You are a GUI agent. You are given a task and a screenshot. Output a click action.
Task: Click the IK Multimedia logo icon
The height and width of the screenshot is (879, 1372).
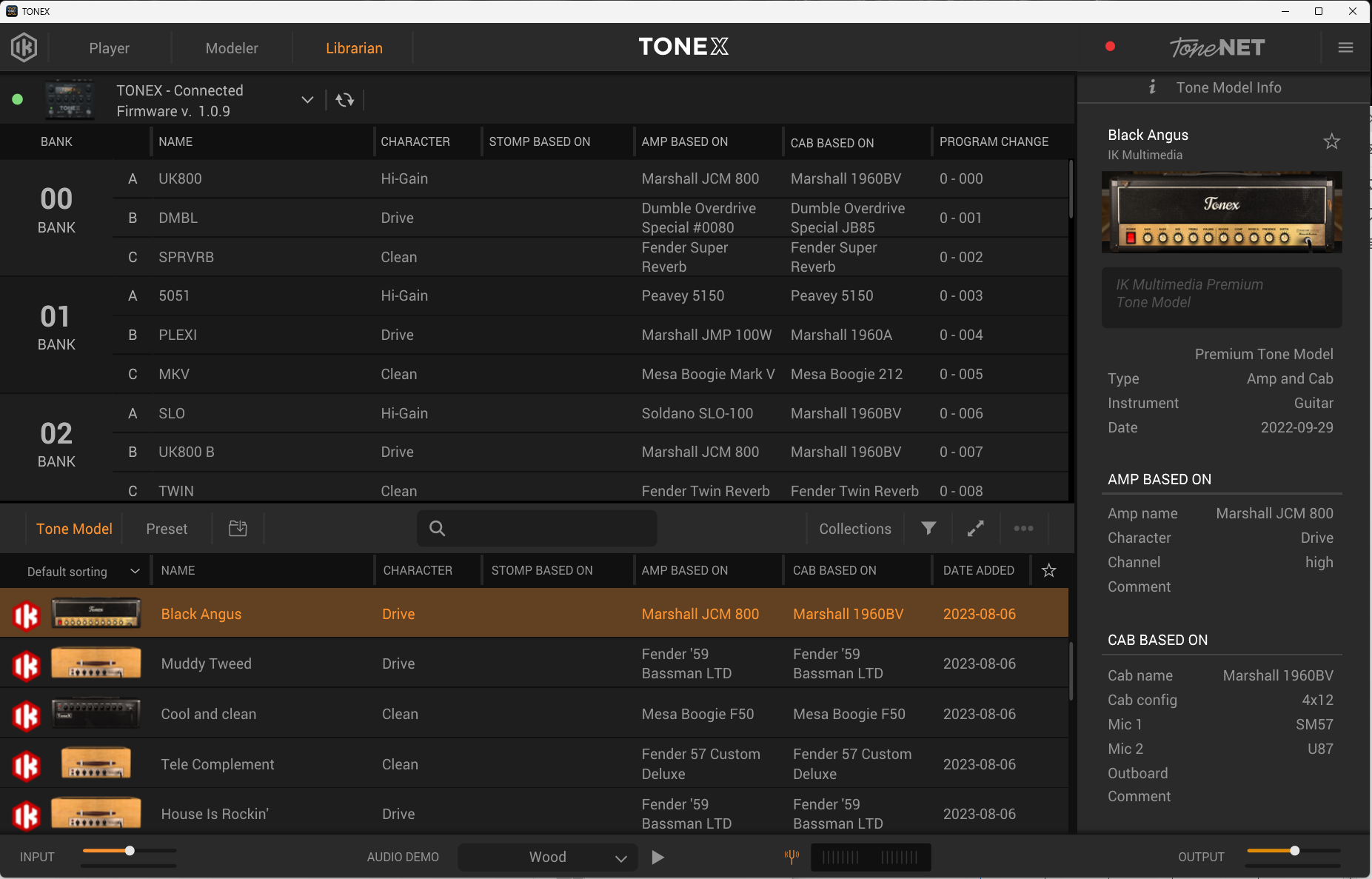(x=24, y=47)
